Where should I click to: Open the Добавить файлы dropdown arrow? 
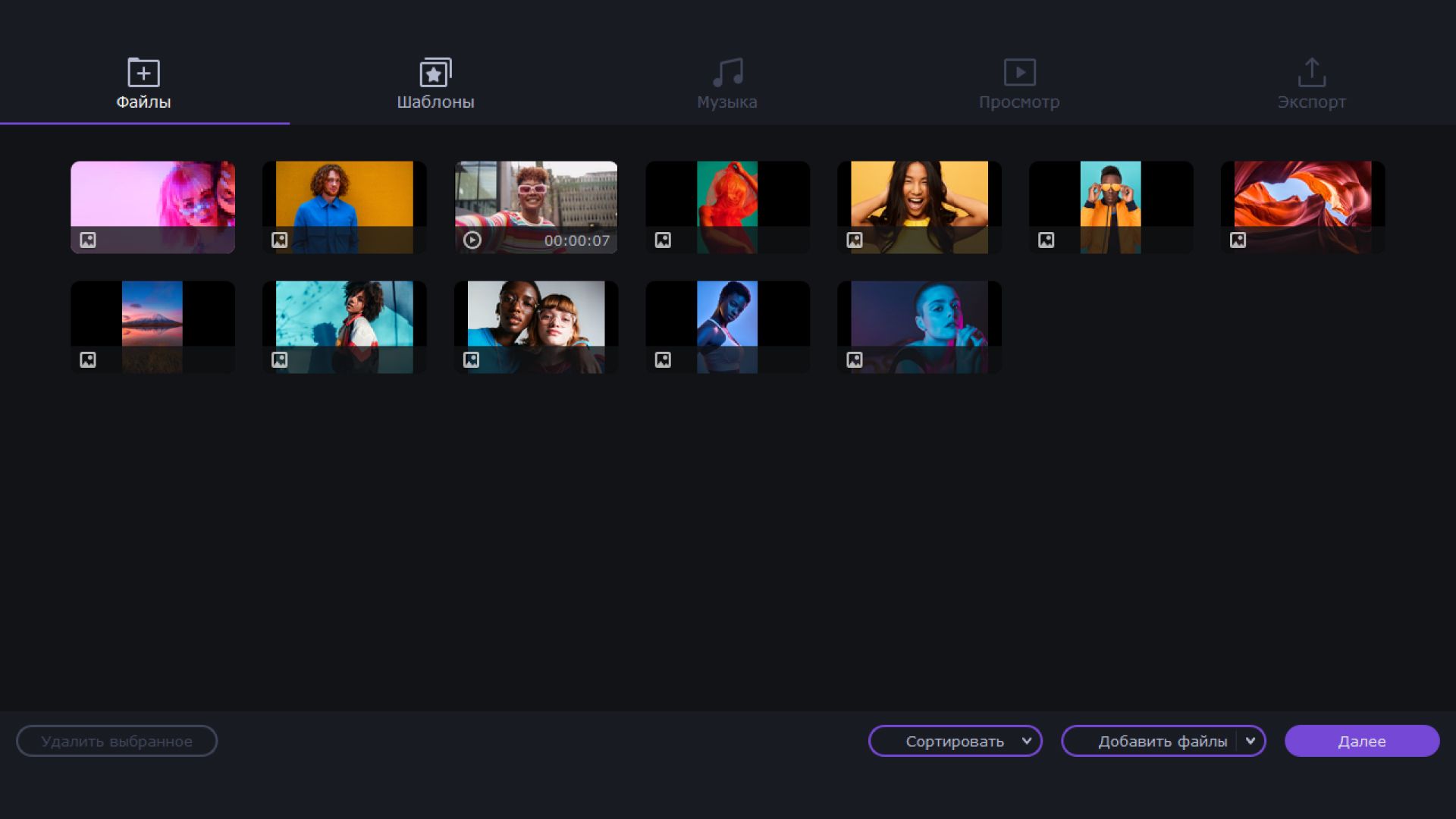1250,741
